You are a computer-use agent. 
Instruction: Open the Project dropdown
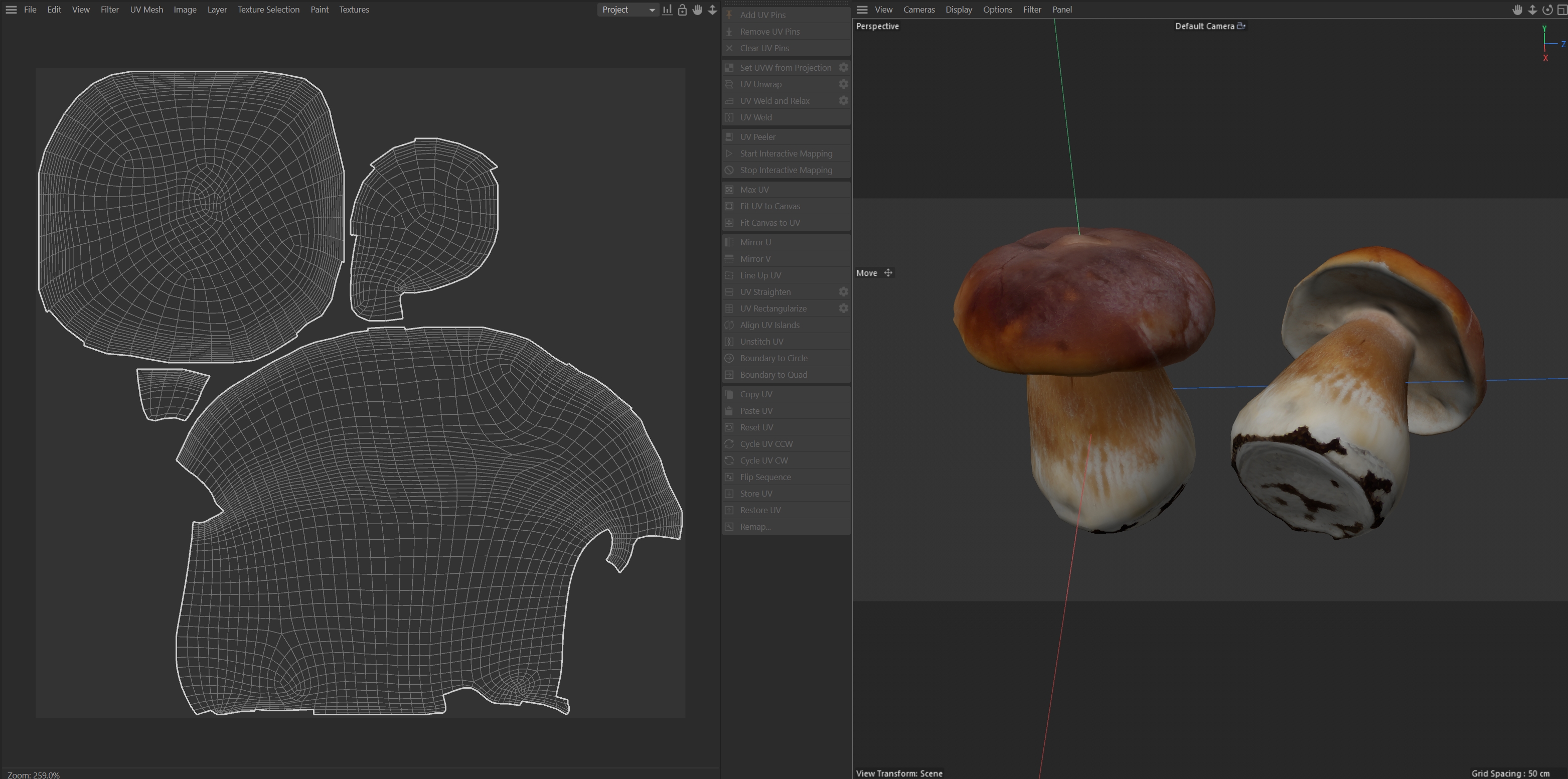[628, 10]
